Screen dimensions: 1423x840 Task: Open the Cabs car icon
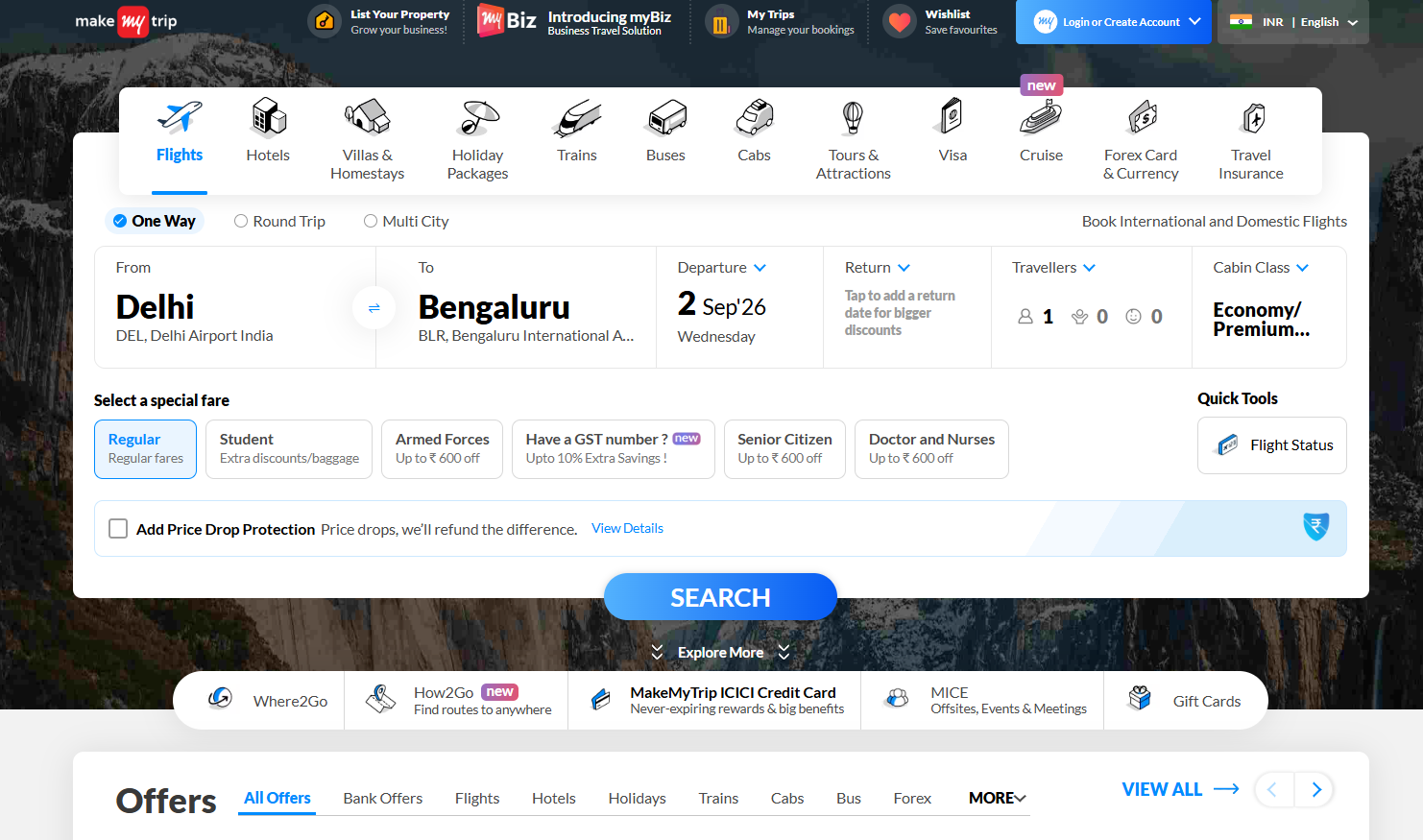pos(755,118)
